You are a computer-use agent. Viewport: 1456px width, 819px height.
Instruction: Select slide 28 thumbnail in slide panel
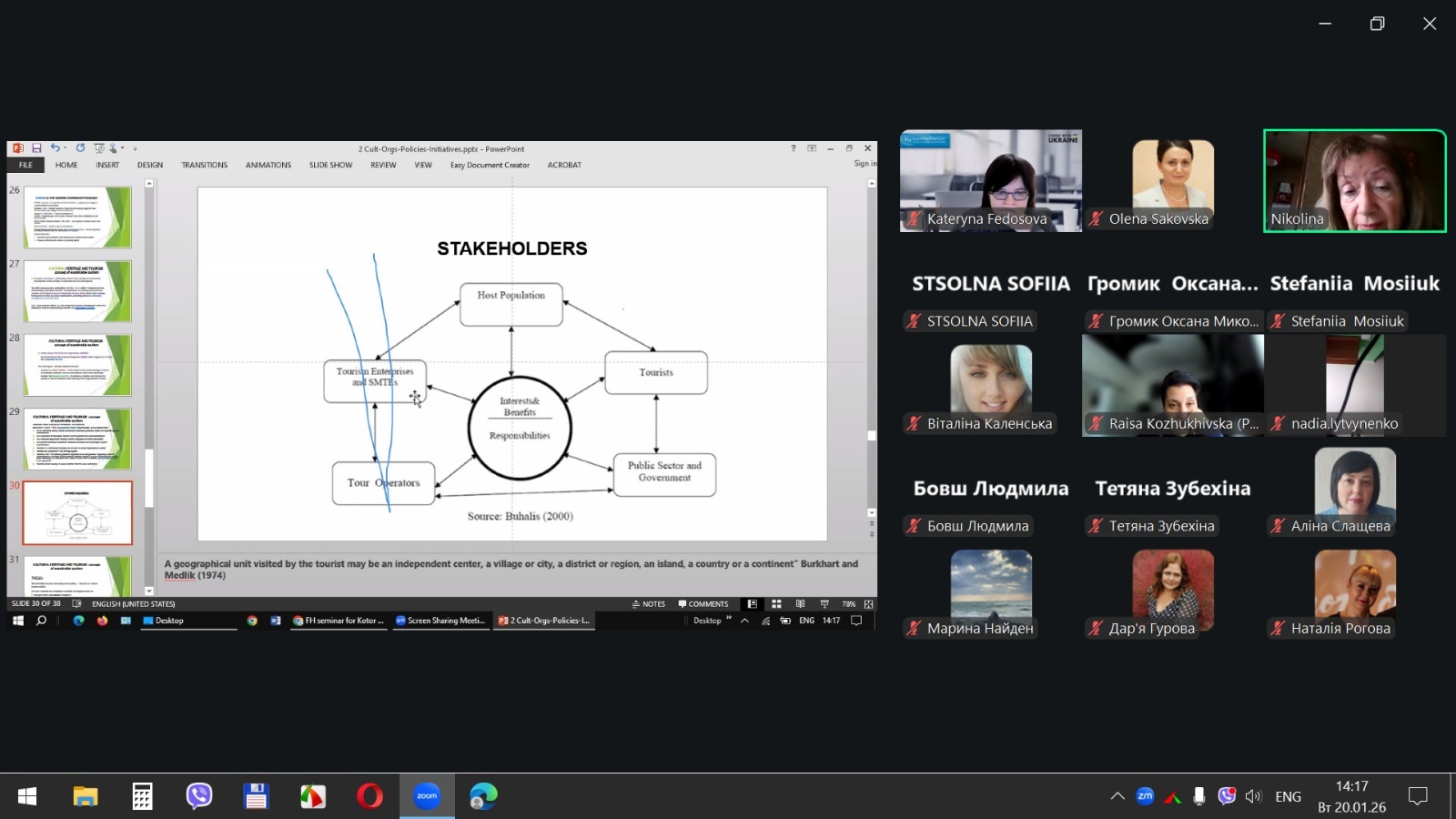click(x=77, y=365)
